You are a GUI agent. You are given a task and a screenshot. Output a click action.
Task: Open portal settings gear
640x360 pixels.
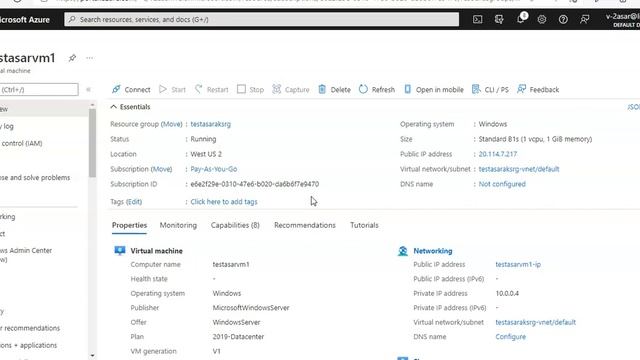tap(542, 19)
